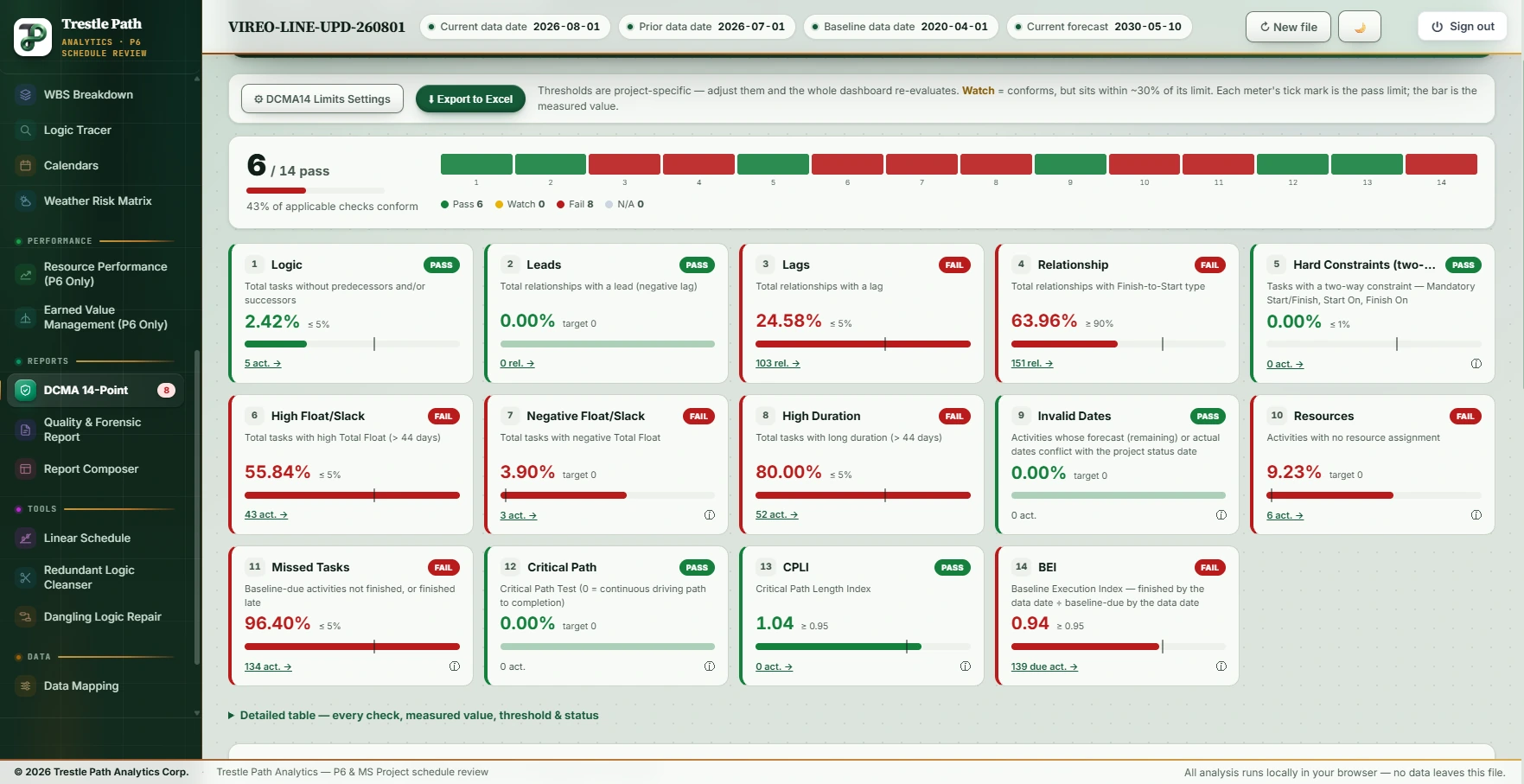Click info icon on BEI card
The image size is (1524, 784).
(x=1221, y=666)
